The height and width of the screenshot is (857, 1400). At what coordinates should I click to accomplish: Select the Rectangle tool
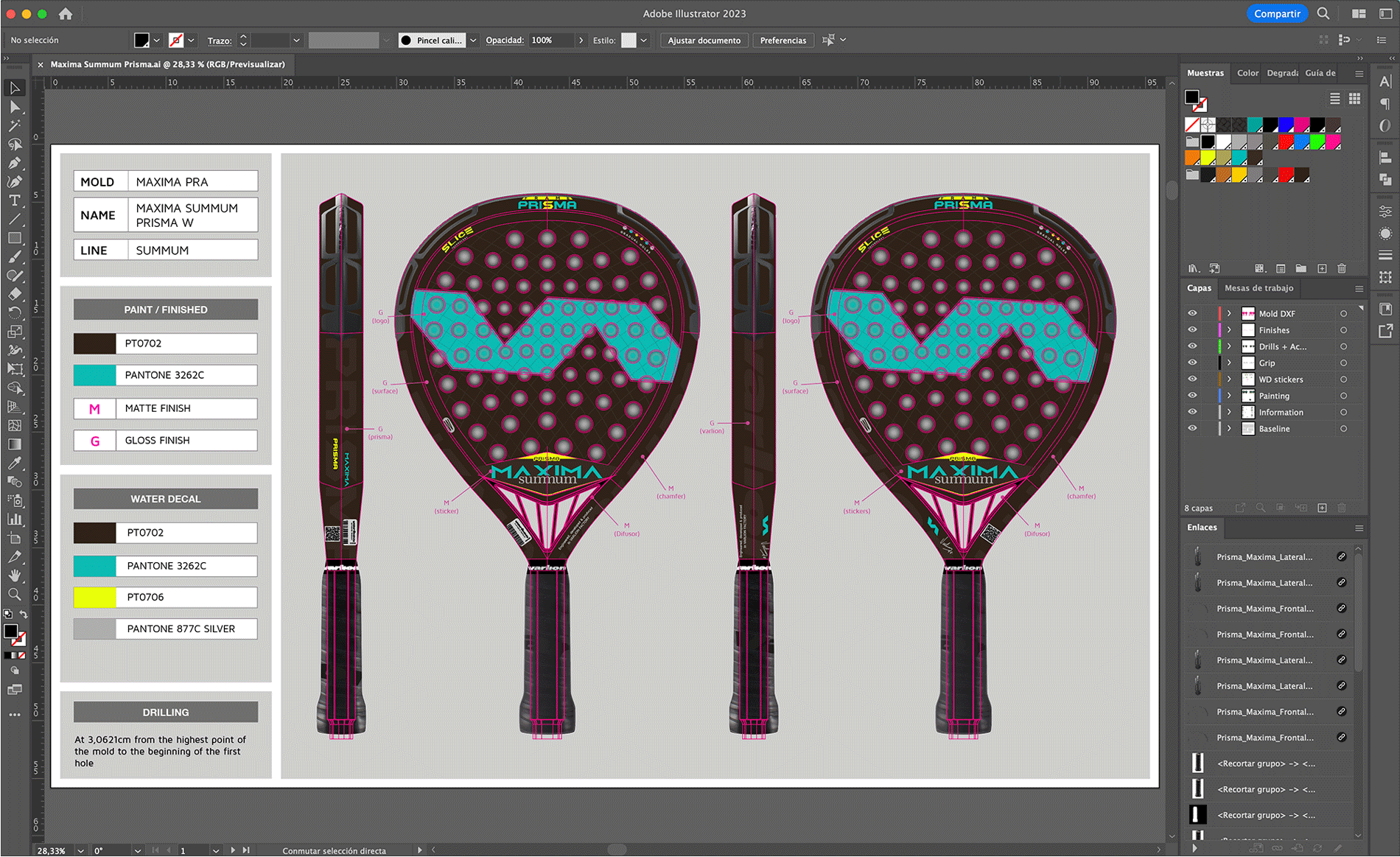coord(15,238)
